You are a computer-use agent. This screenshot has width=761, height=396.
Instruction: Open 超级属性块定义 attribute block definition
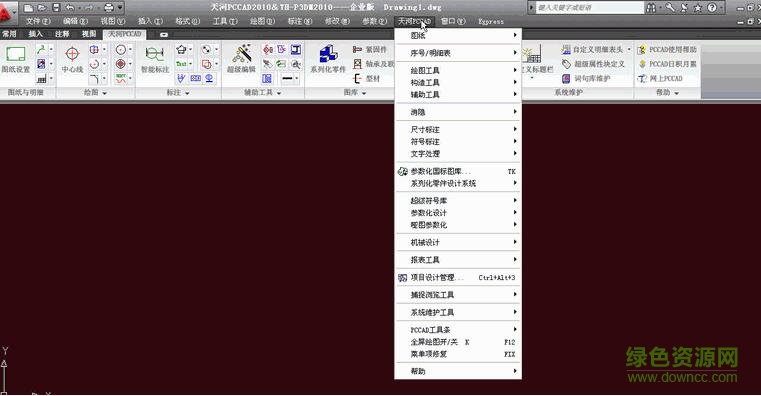pos(593,64)
